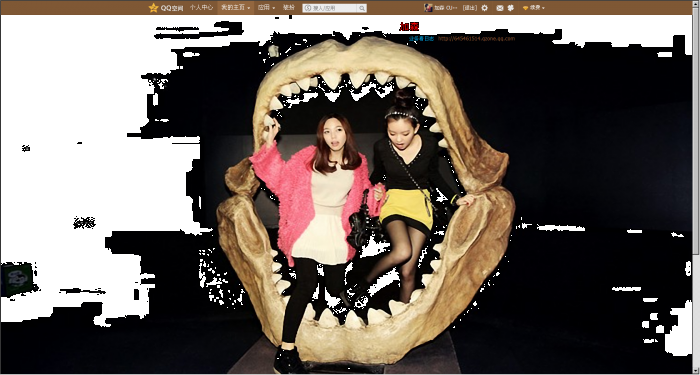This screenshot has height=375, width=700.
Task: Click the magnifier search button
Action: click(x=362, y=8)
